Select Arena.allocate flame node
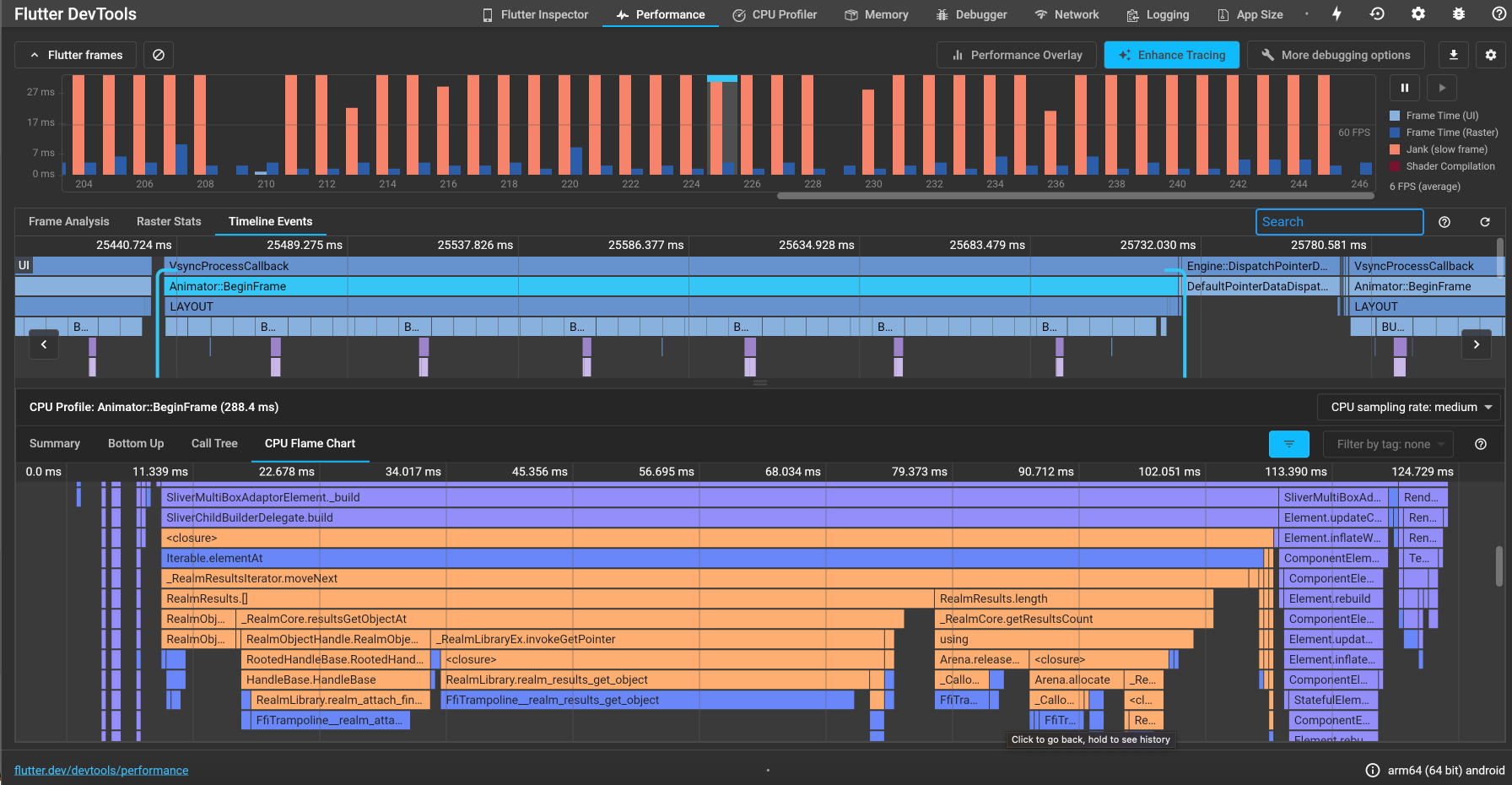This screenshot has height=785, width=1512. 1077,679
